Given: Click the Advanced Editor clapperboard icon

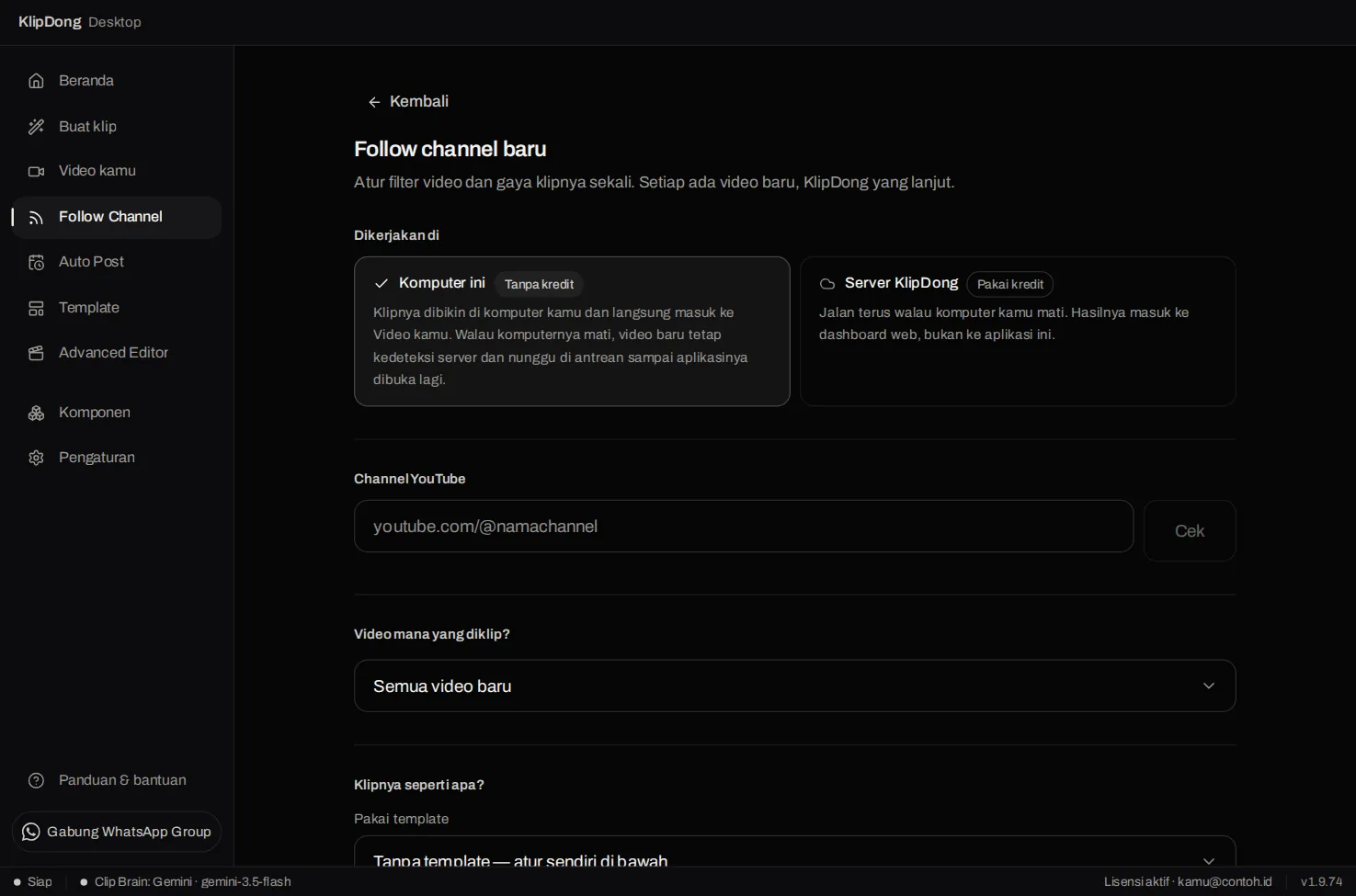Looking at the screenshot, I should click(36, 353).
